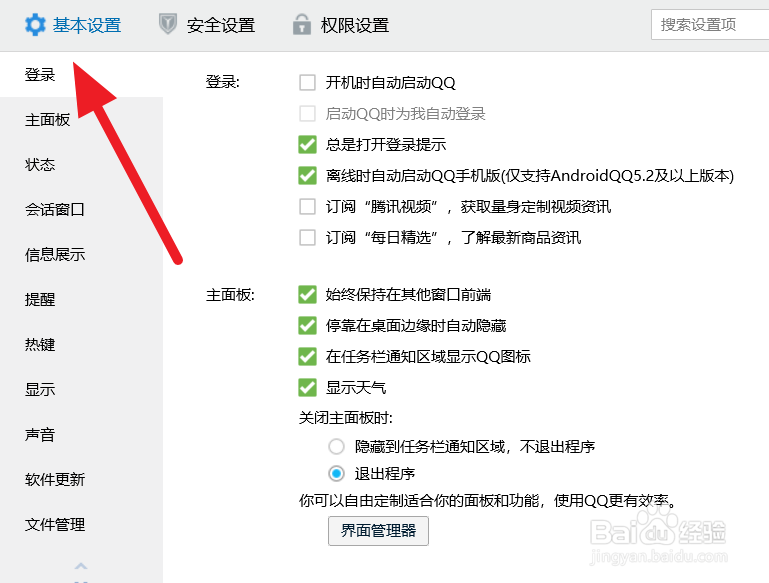This screenshot has width=769, height=583.
Task: Click the 主面板: section label
Action: [x=230, y=295]
